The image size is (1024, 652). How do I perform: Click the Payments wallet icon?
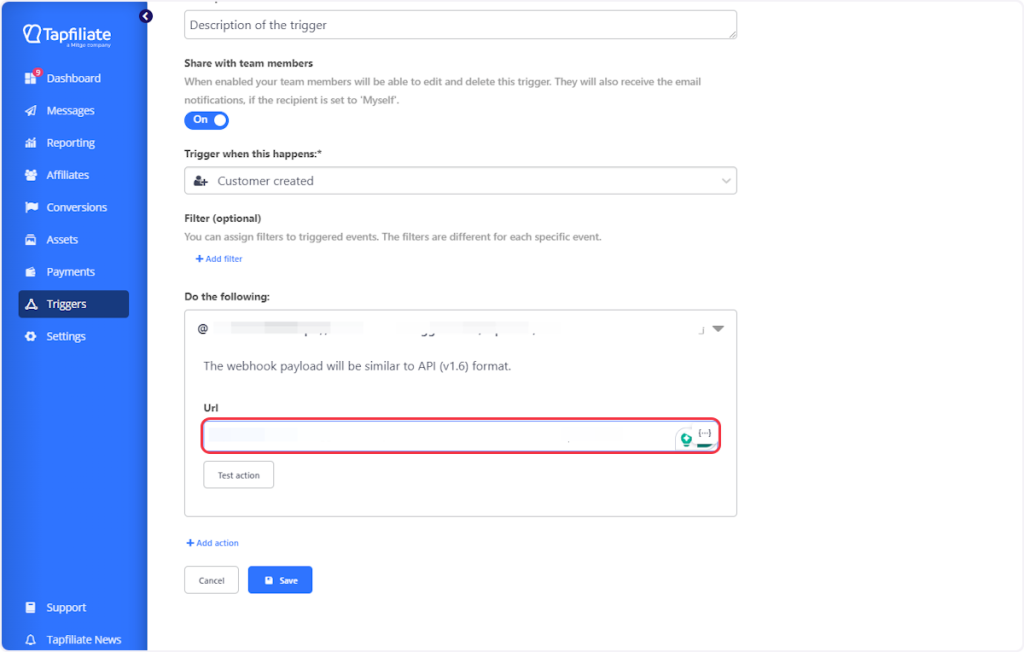coord(30,272)
